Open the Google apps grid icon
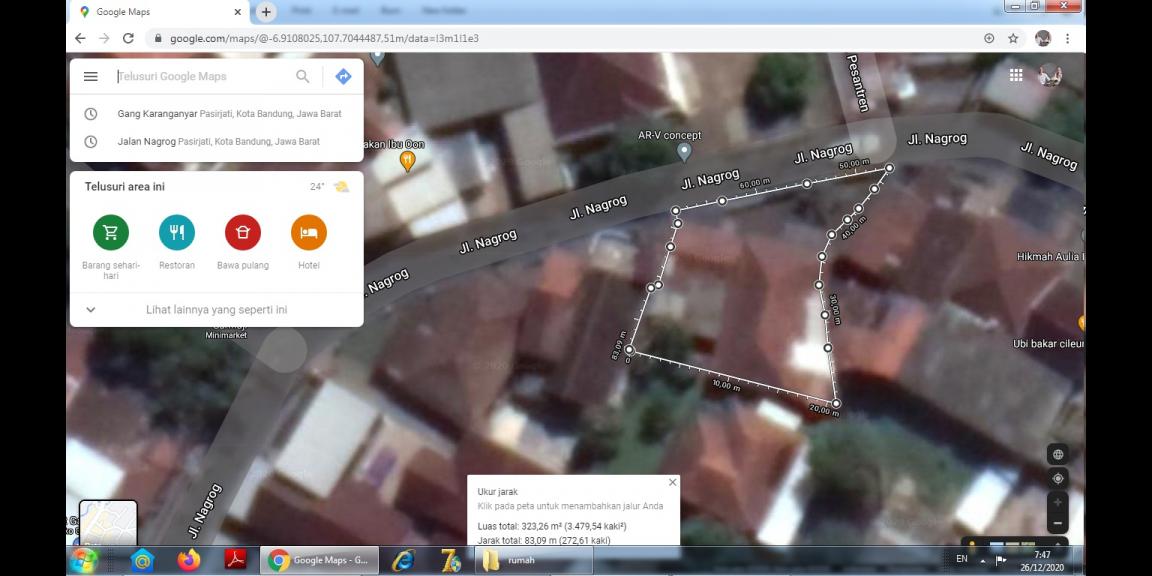The image size is (1152, 576). 1015,74
